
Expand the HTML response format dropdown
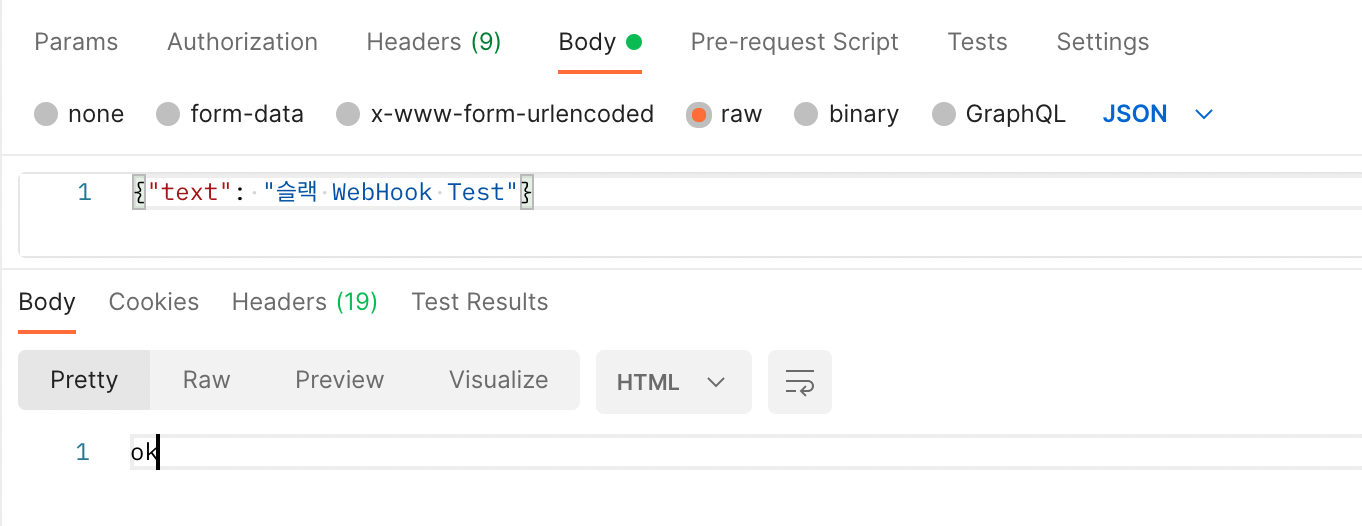(672, 382)
